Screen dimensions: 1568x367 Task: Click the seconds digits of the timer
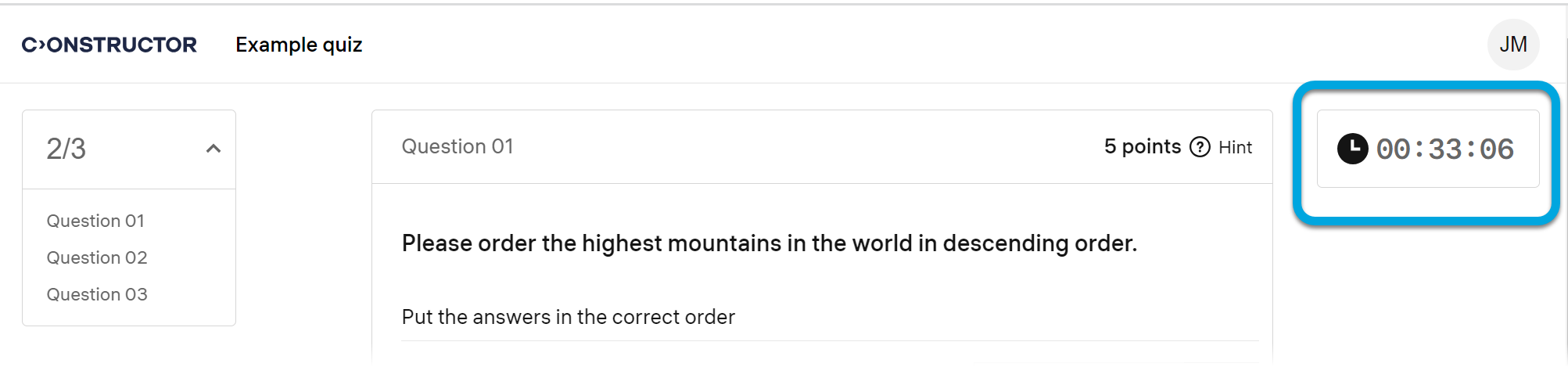point(1497,149)
